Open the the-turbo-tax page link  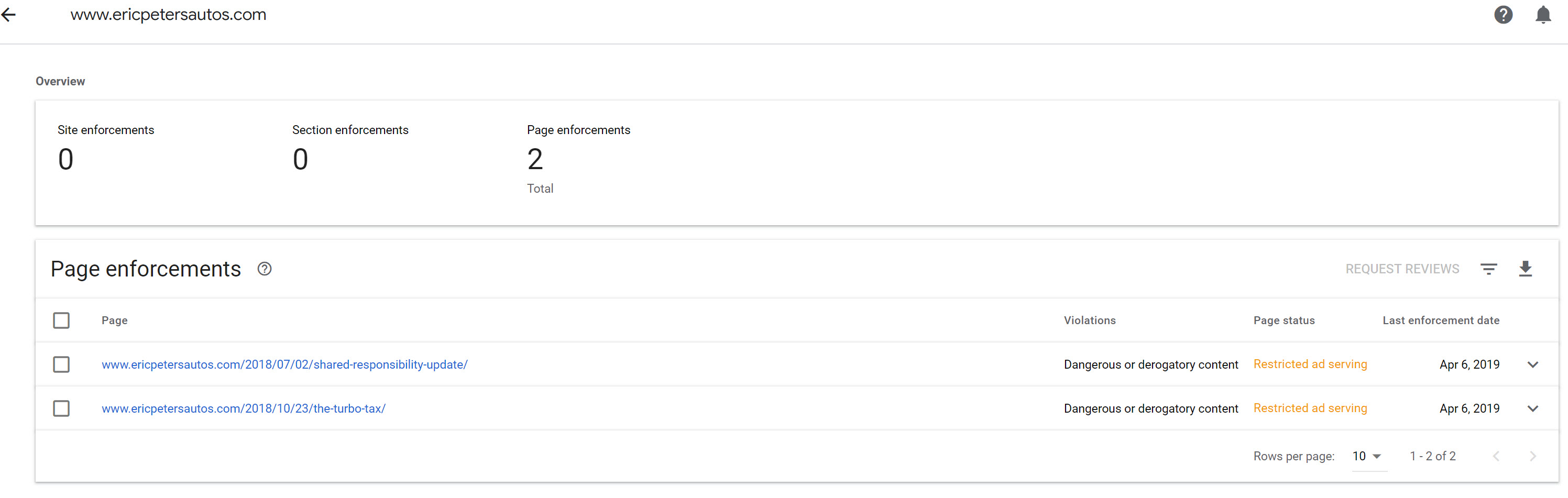click(x=244, y=408)
